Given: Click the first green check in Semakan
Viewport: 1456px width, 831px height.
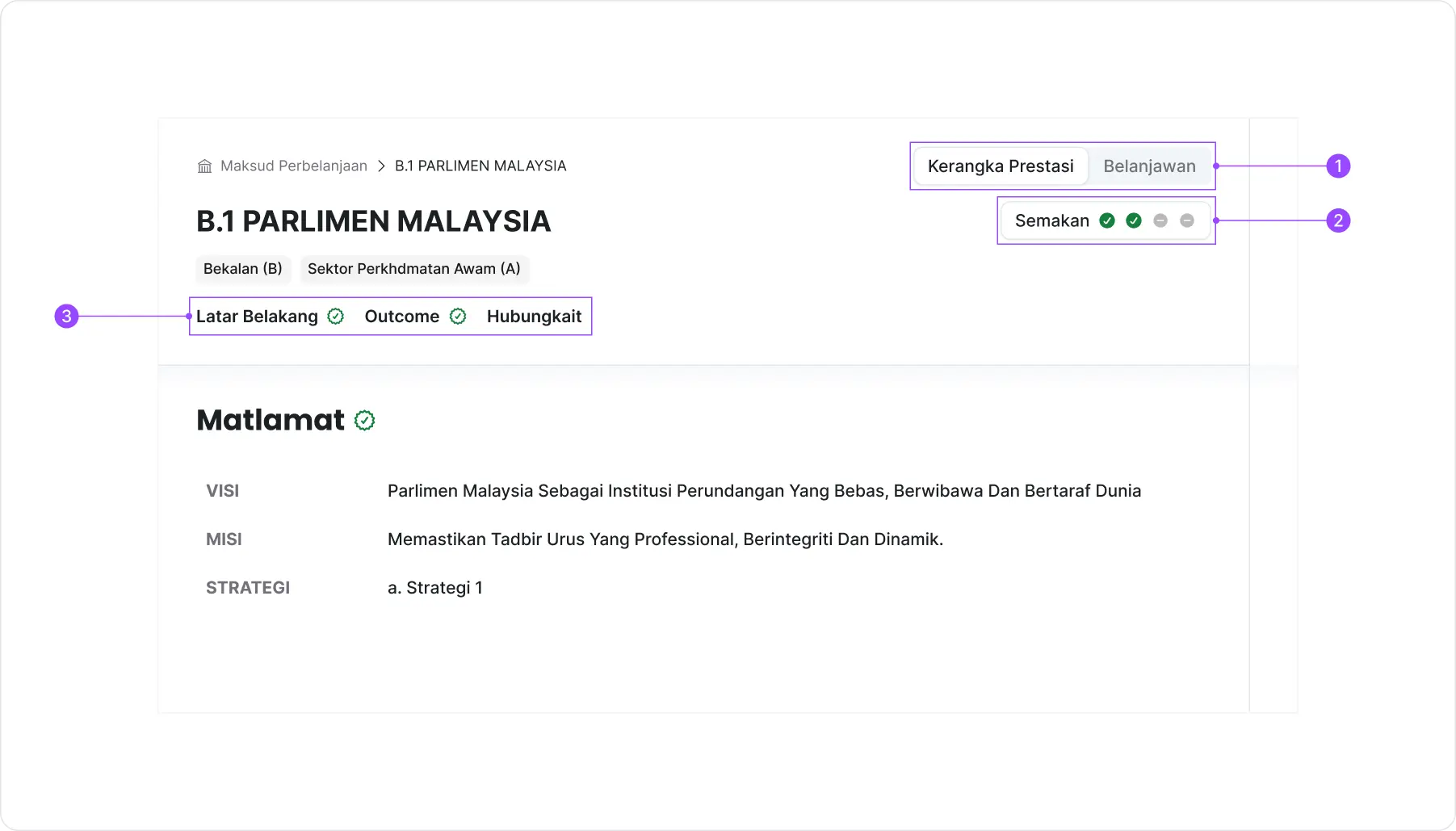Looking at the screenshot, I should (1107, 220).
